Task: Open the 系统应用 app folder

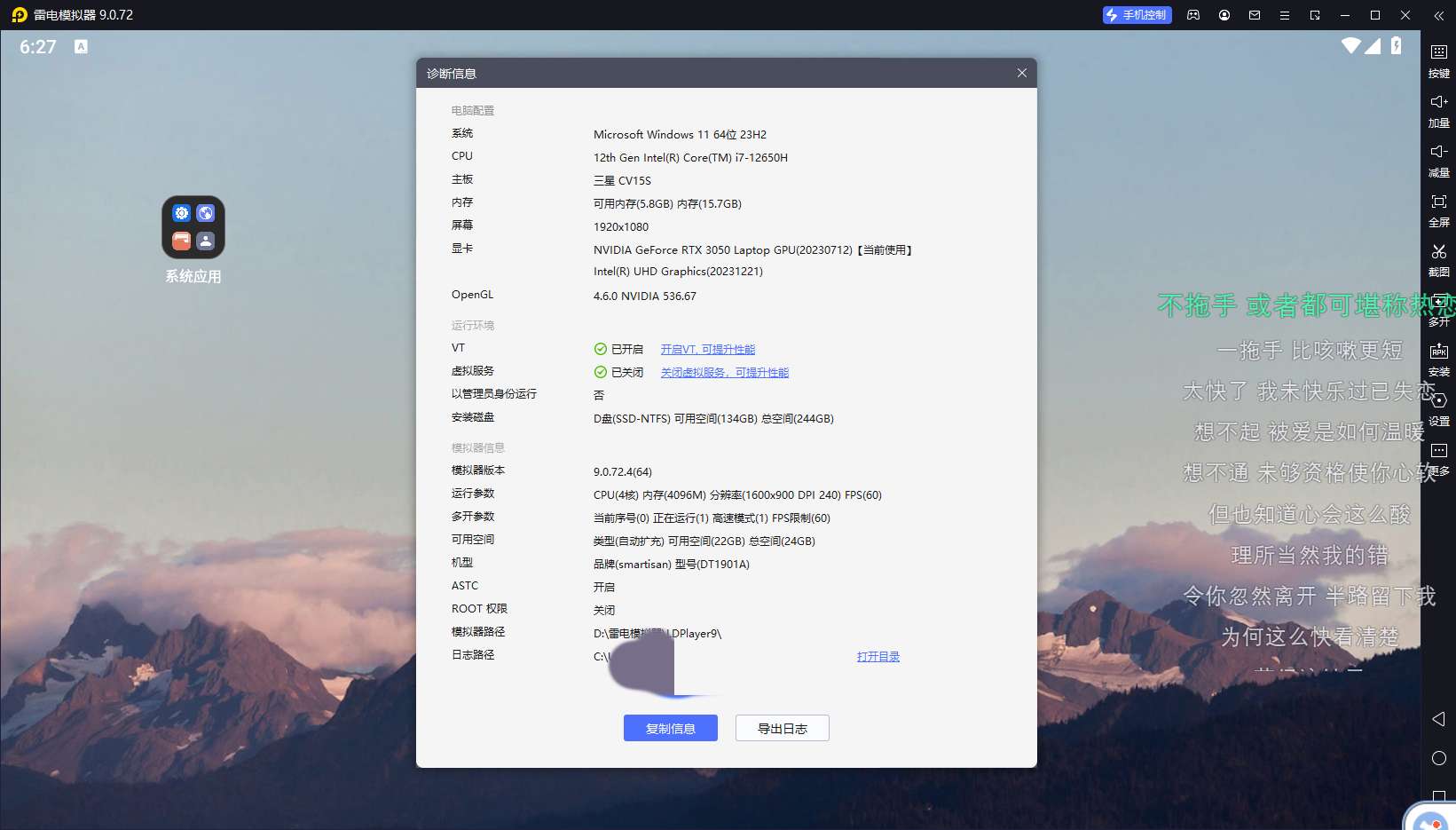Action: pyautogui.click(x=193, y=228)
